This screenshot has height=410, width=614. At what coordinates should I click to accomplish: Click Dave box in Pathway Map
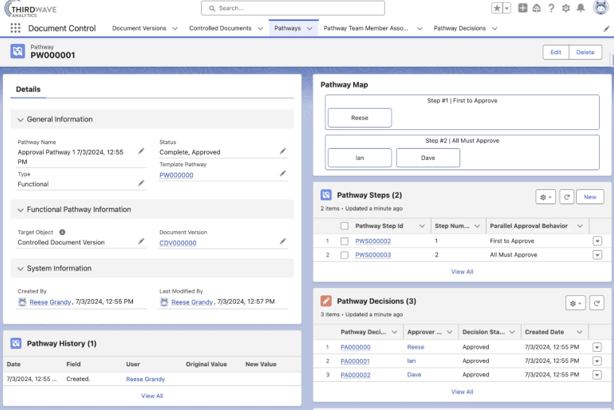click(x=428, y=158)
